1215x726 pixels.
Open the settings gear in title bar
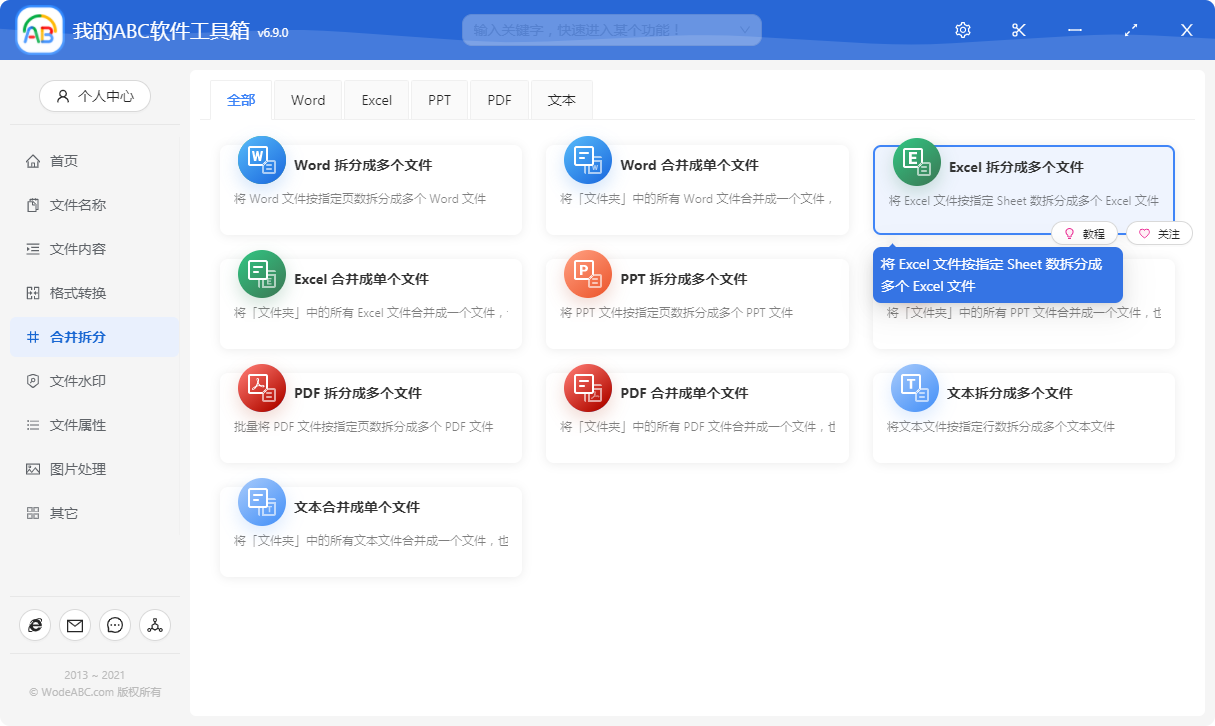point(963,30)
